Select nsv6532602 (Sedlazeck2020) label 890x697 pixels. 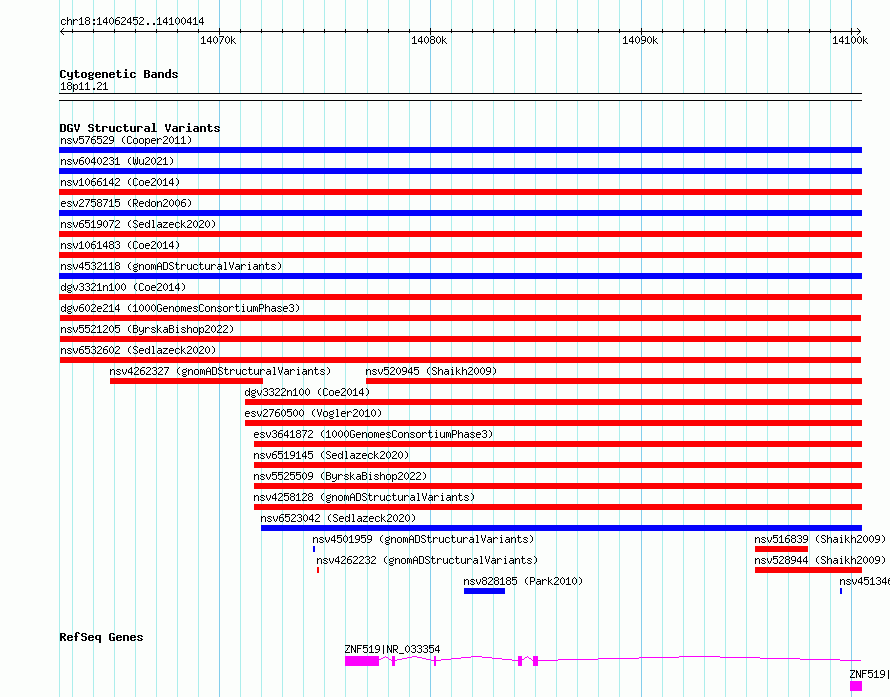pos(138,350)
